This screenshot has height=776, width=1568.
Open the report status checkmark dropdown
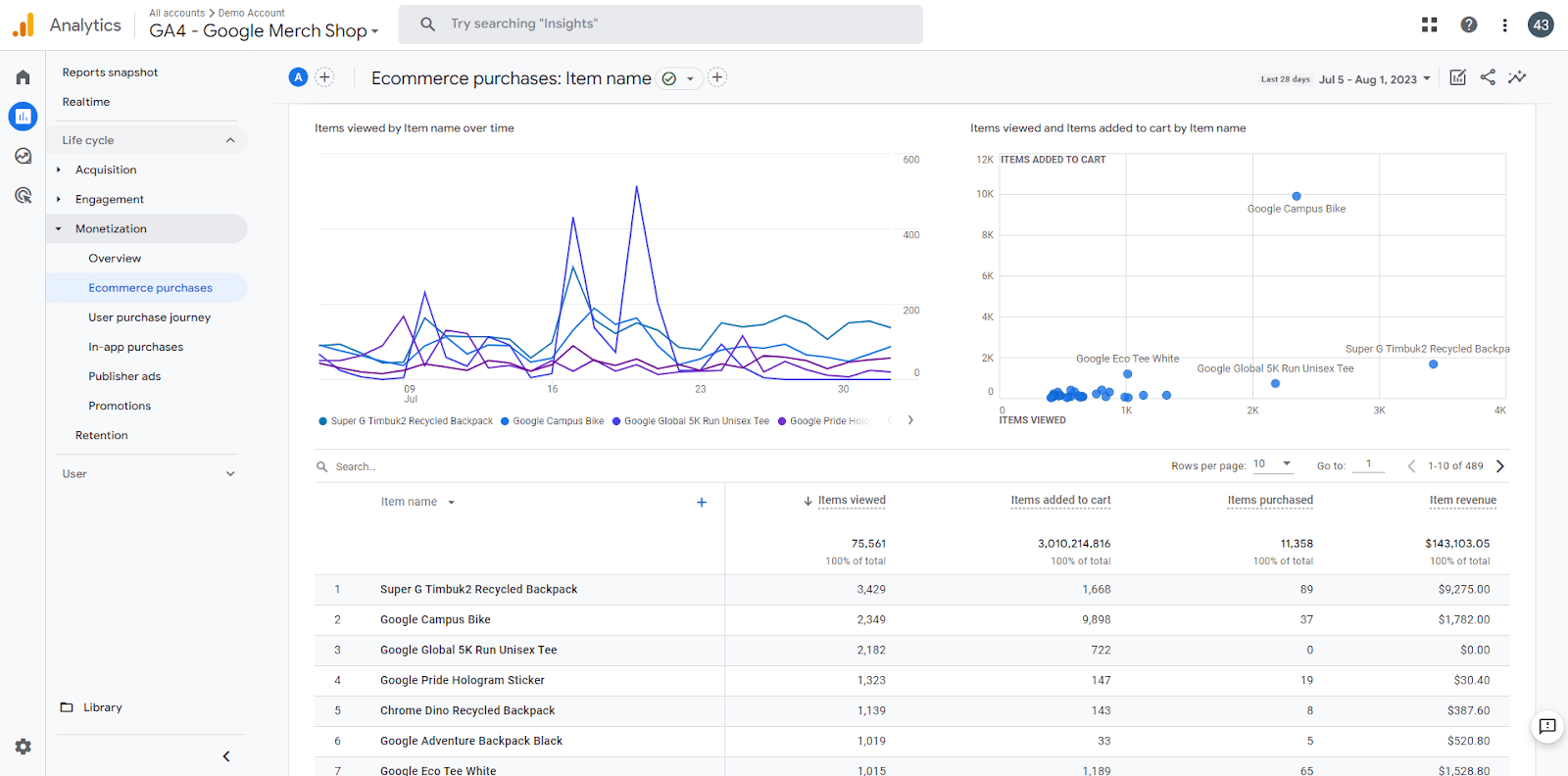[x=678, y=78]
